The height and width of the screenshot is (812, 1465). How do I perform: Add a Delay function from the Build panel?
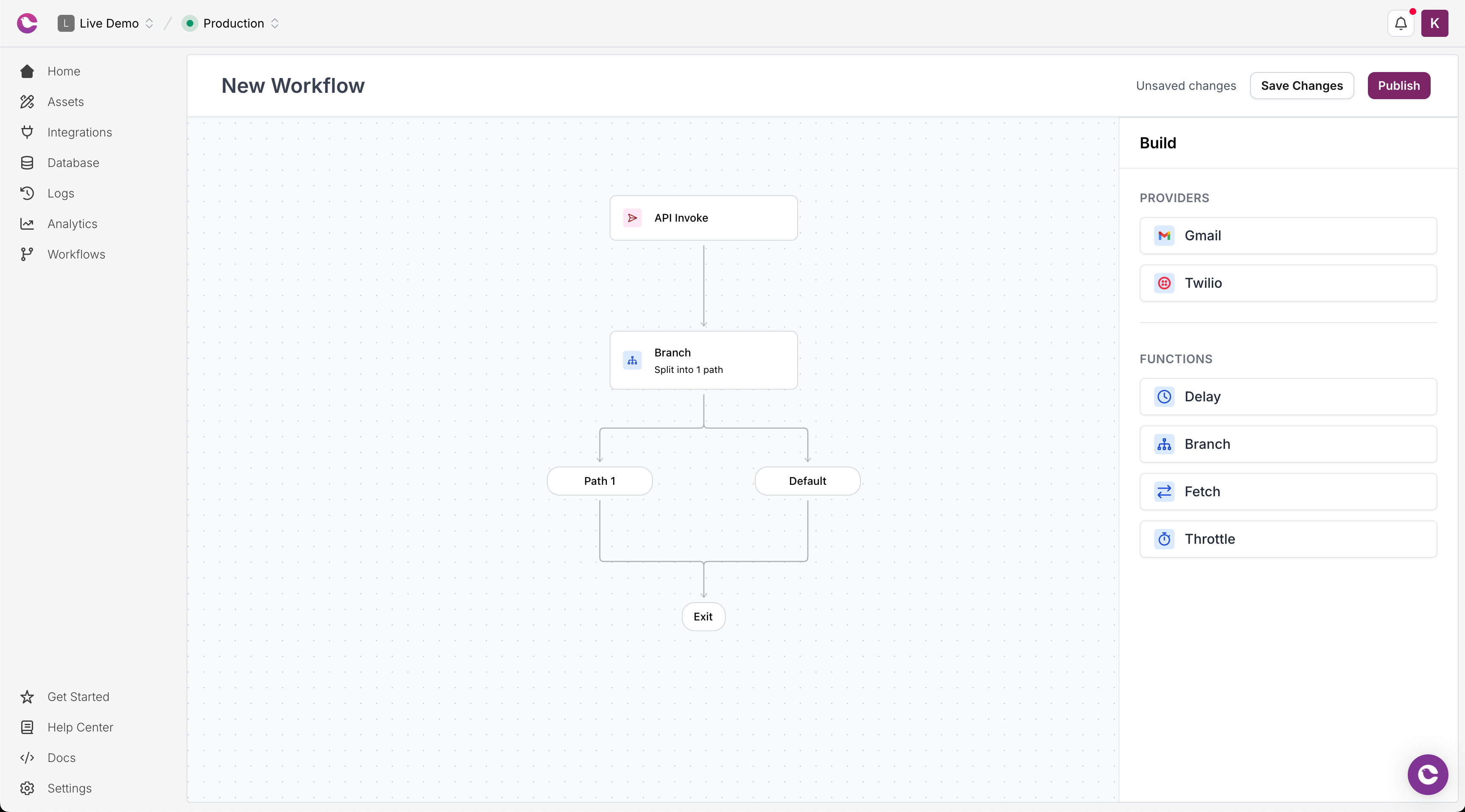pos(1288,397)
